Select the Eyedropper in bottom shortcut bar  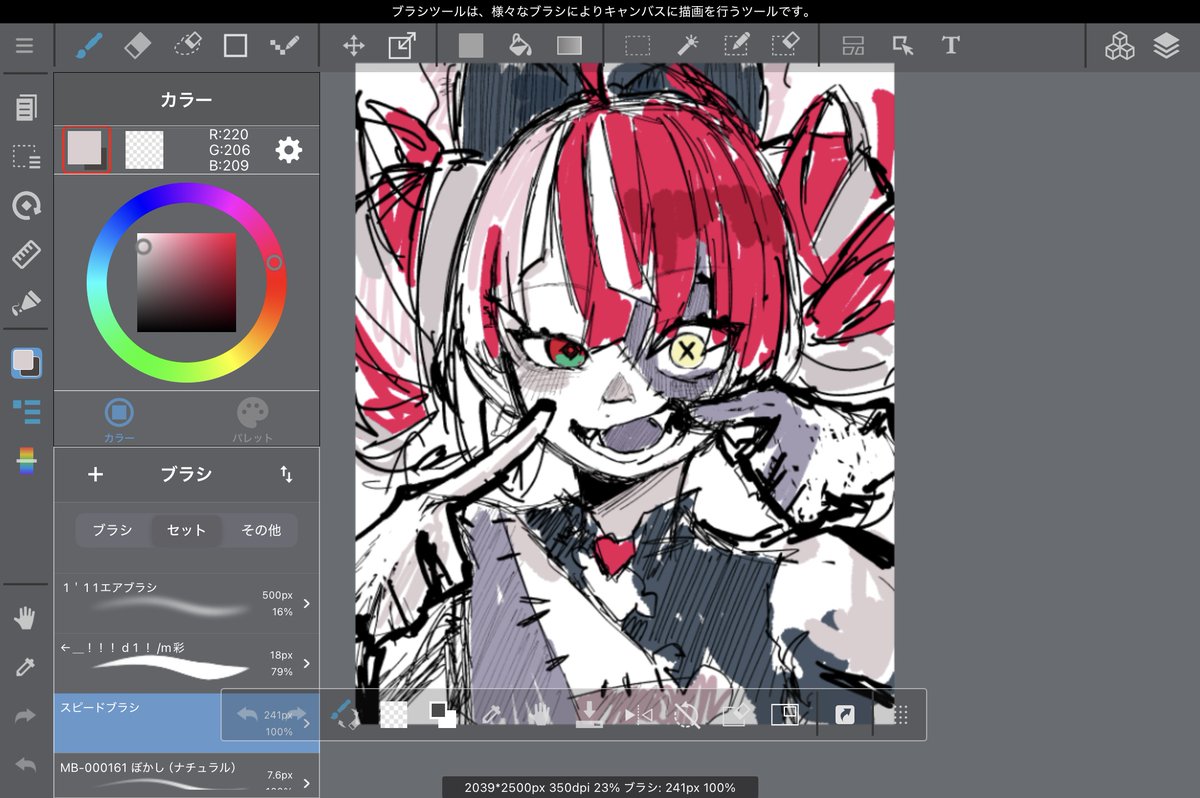pyautogui.click(x=491, y=714)
